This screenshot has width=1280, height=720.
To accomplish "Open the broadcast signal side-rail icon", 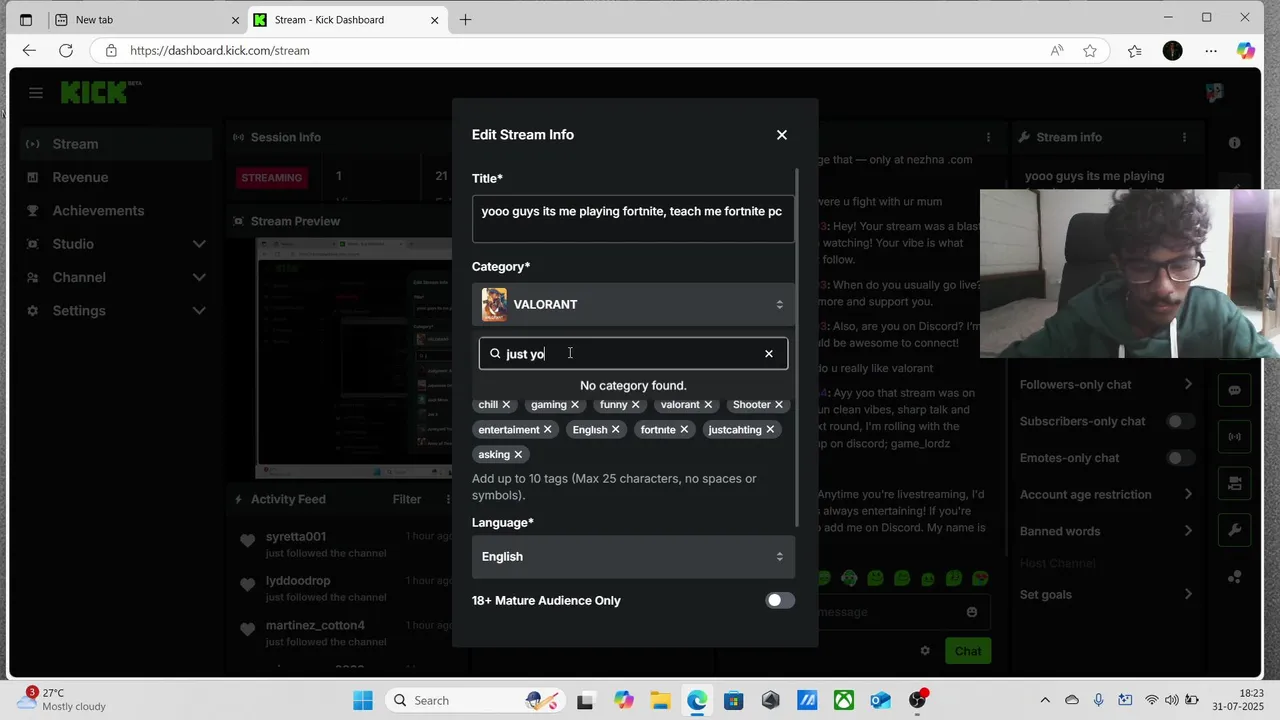I will (1234, 436).
